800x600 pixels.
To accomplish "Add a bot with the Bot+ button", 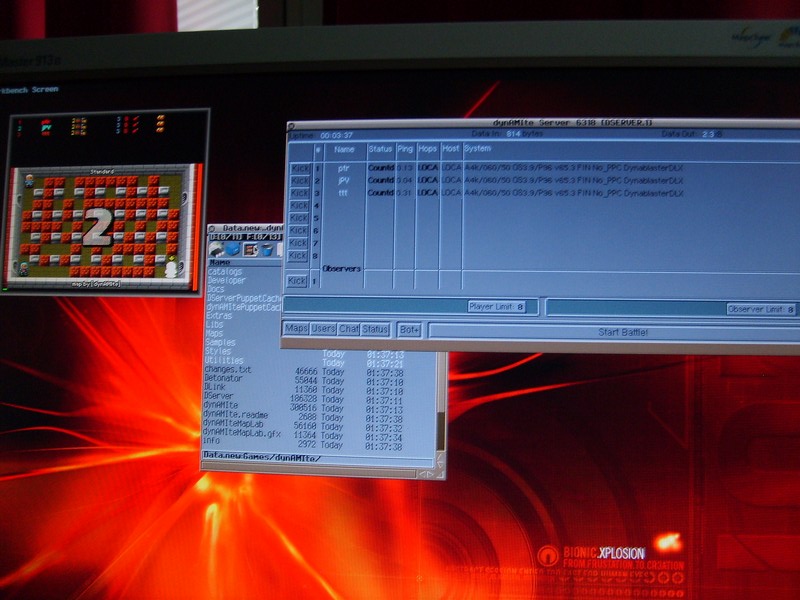I will click(x=409, y=330).
